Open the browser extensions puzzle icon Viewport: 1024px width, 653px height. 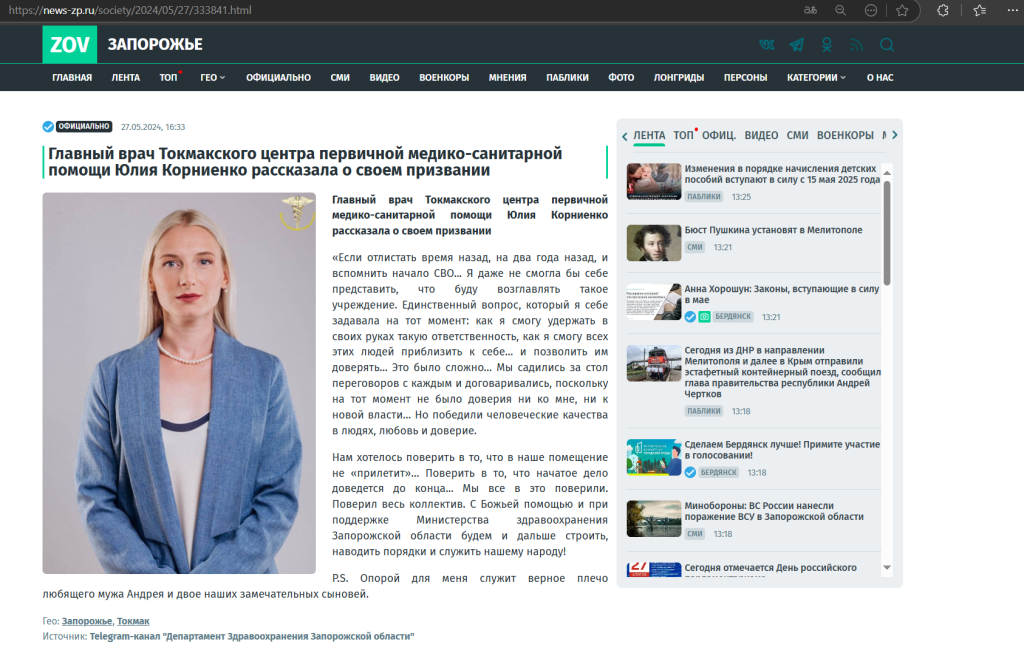coord(942,10)
